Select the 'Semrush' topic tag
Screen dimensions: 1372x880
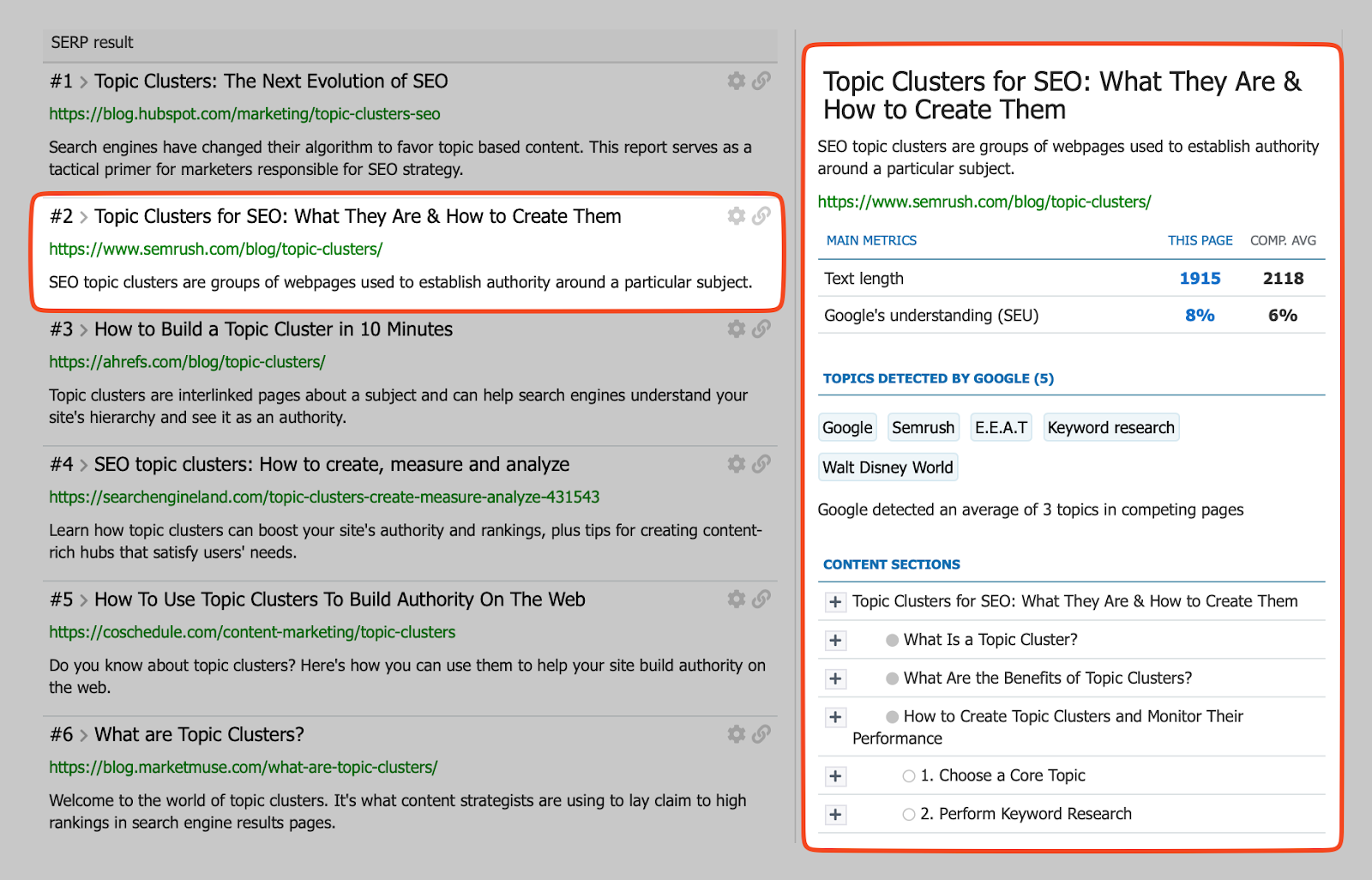click(923, 427)
